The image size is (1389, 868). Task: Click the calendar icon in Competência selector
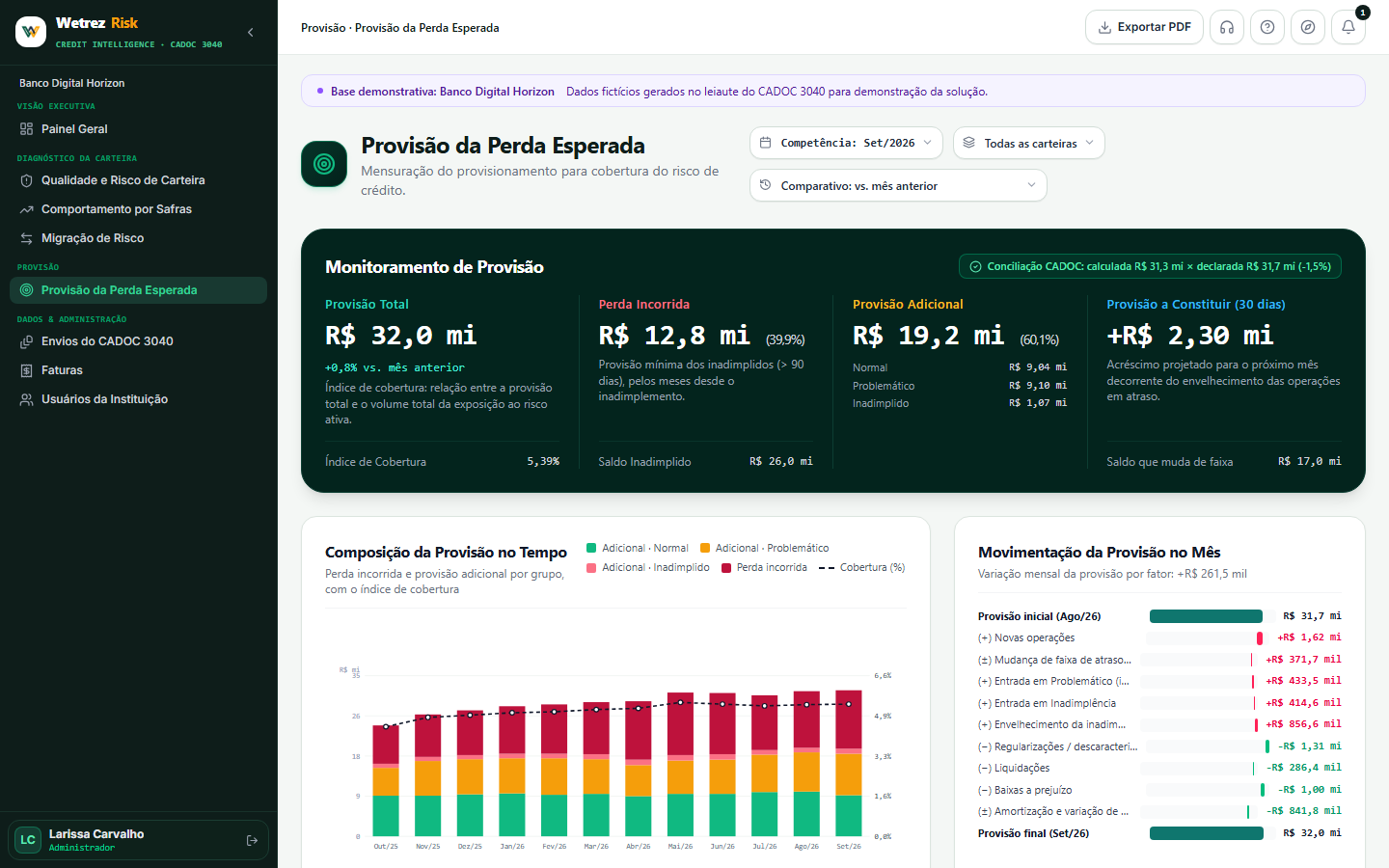click(765, 143)
